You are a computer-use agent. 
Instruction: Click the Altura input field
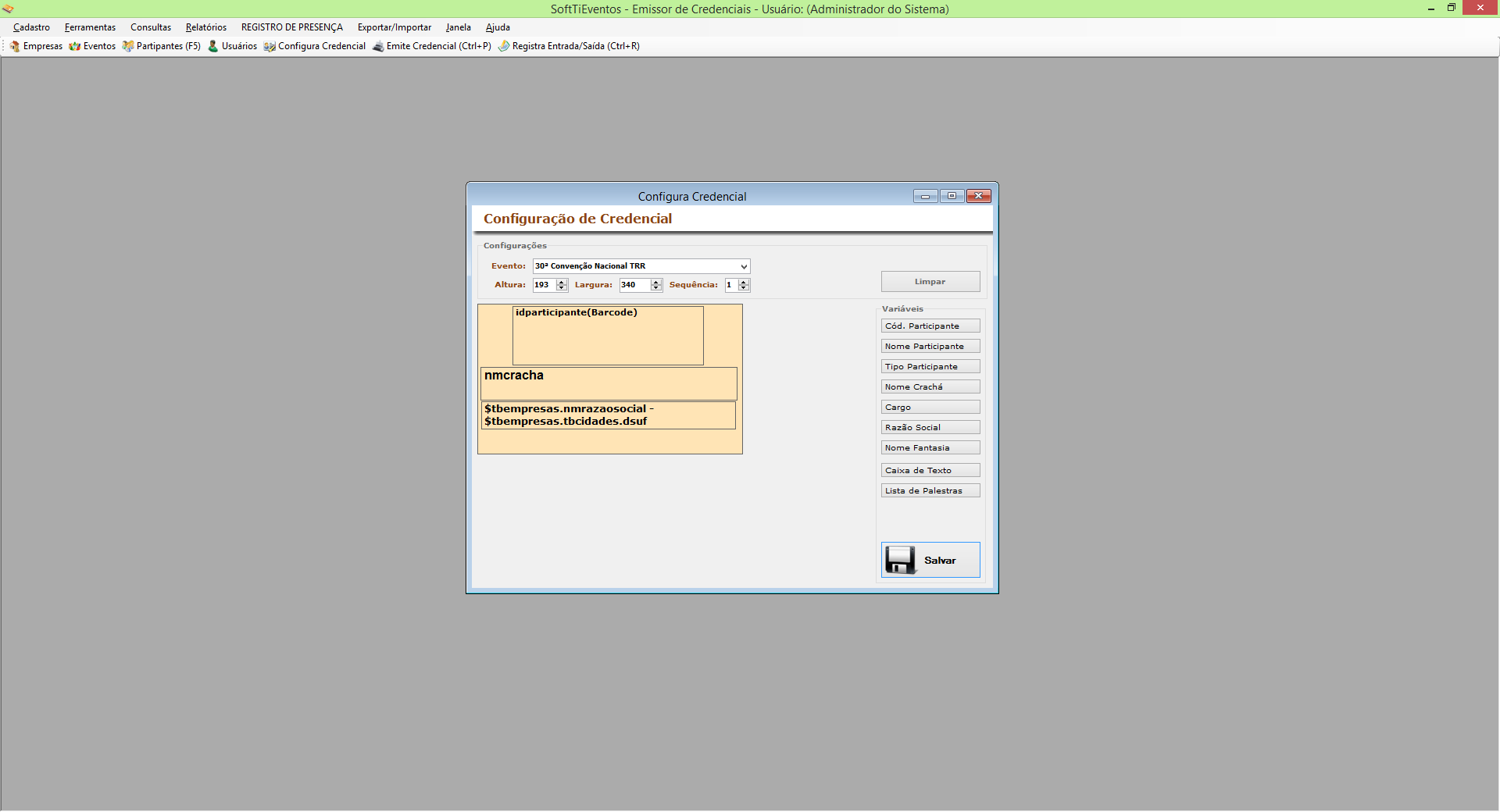coord(545,285)
